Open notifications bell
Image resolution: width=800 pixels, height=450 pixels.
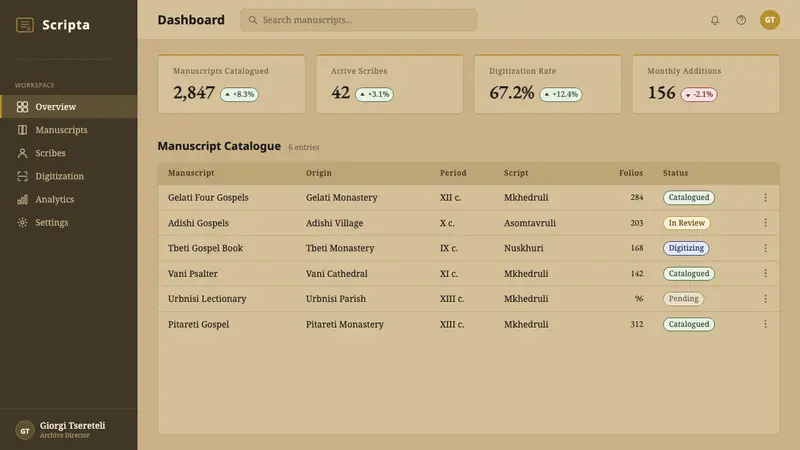pos(715,20)
